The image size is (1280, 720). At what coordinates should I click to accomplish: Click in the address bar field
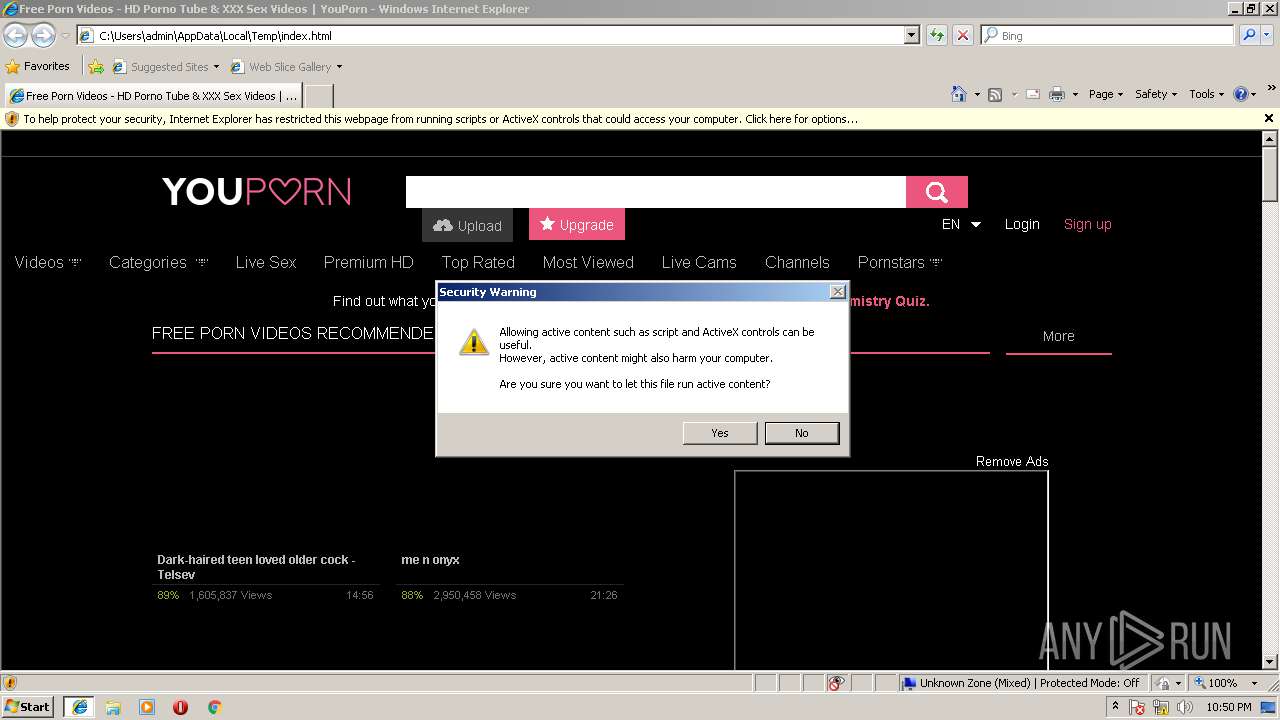coord(490,35)
